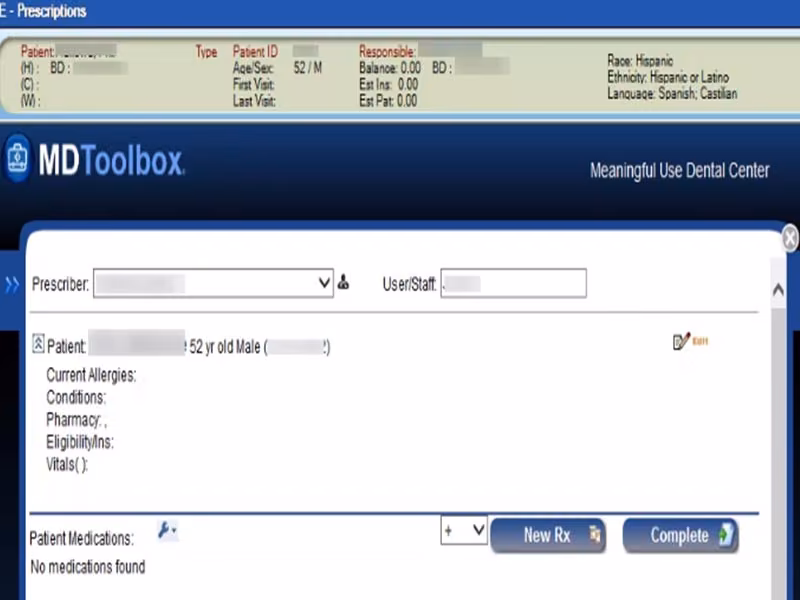The height and width of the screenshot is (600, 800).
Task: Expand the side panel with double chevron
Action: (12, 285)
